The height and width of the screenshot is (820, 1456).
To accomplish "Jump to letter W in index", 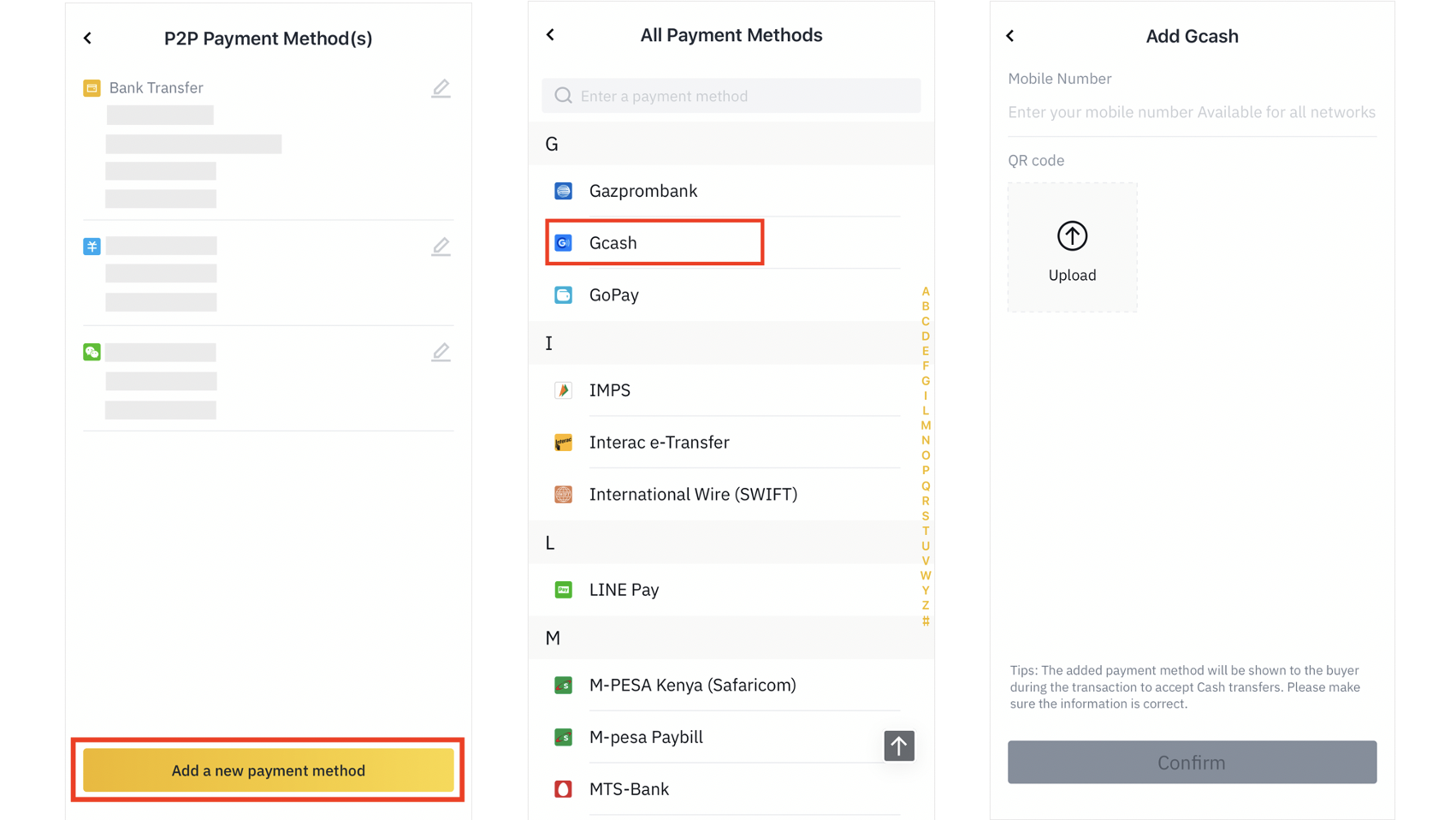I will pos(926,575).
